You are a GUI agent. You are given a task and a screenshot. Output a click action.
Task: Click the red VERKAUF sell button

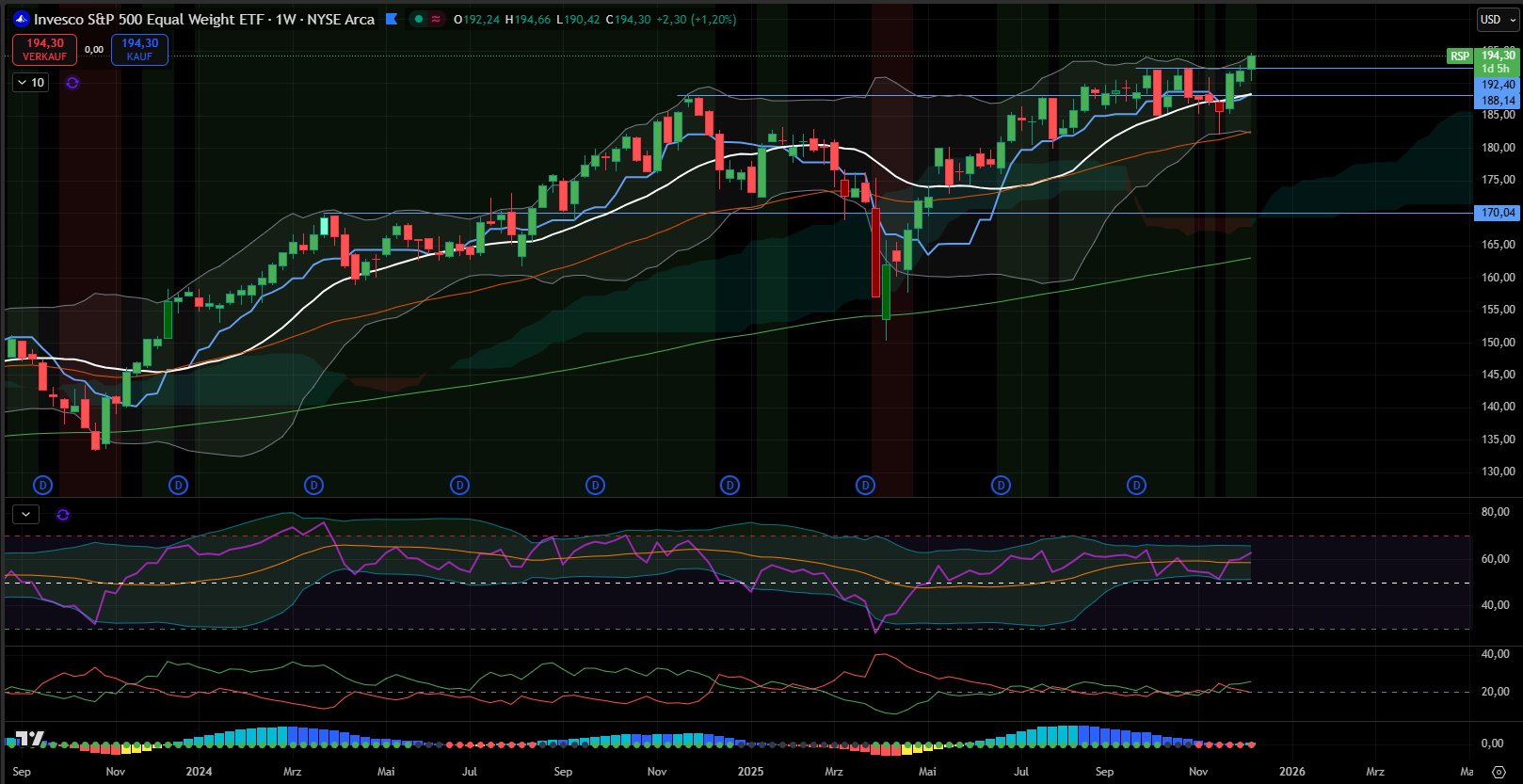click(x=44, y=50)
